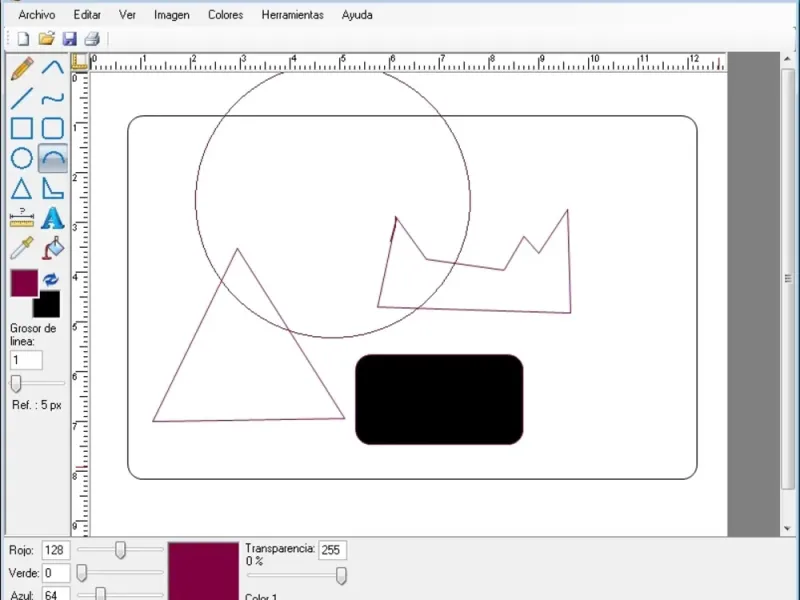This screenshot has width=800, height=600.
Task: Save the current drawing
Action: pyautogui.click(x=69, y=39)
